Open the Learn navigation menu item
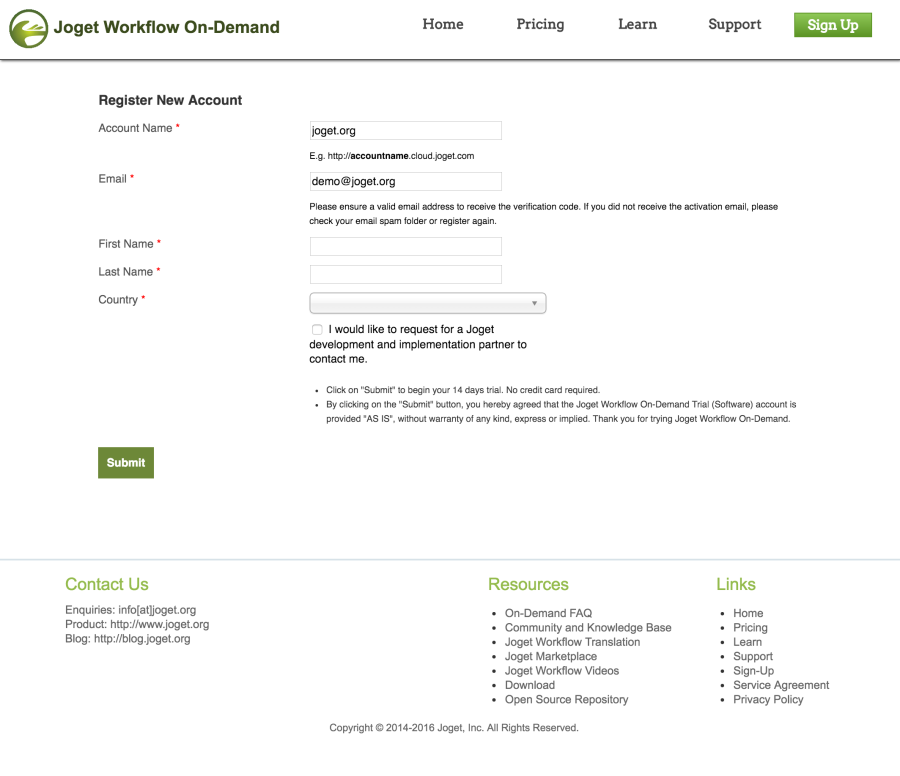 [x=637, y=24]
